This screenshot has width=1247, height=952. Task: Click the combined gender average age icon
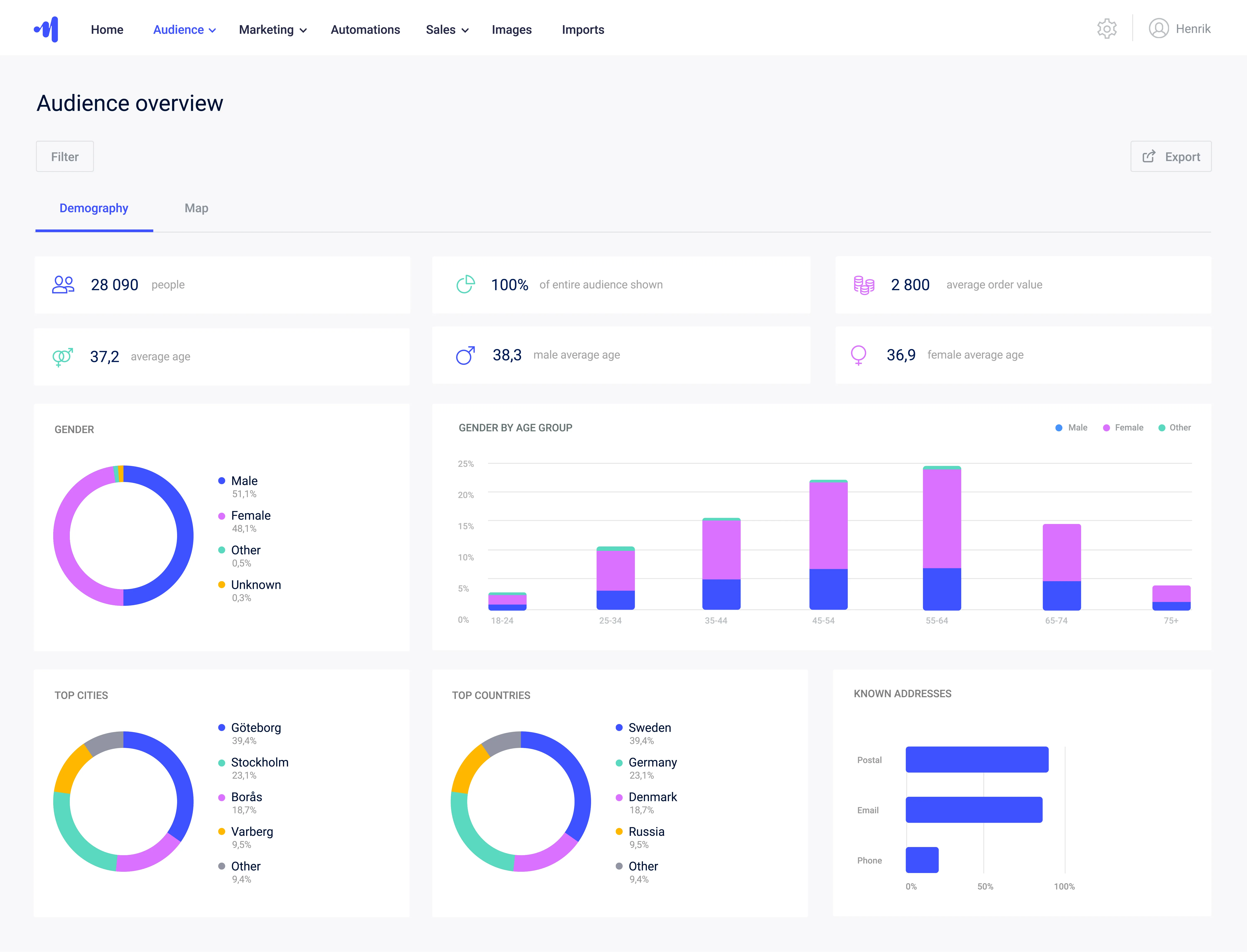(x=62, y=357)
